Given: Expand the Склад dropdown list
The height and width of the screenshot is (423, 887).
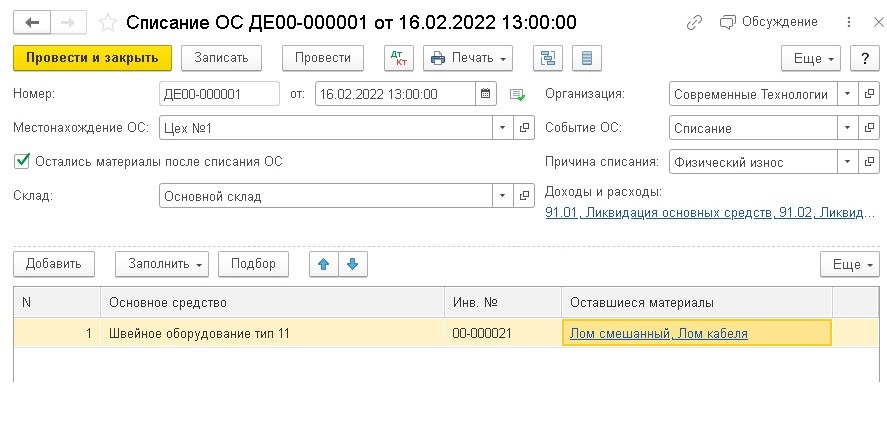Looking at the screenshot, I should (502, 196).
